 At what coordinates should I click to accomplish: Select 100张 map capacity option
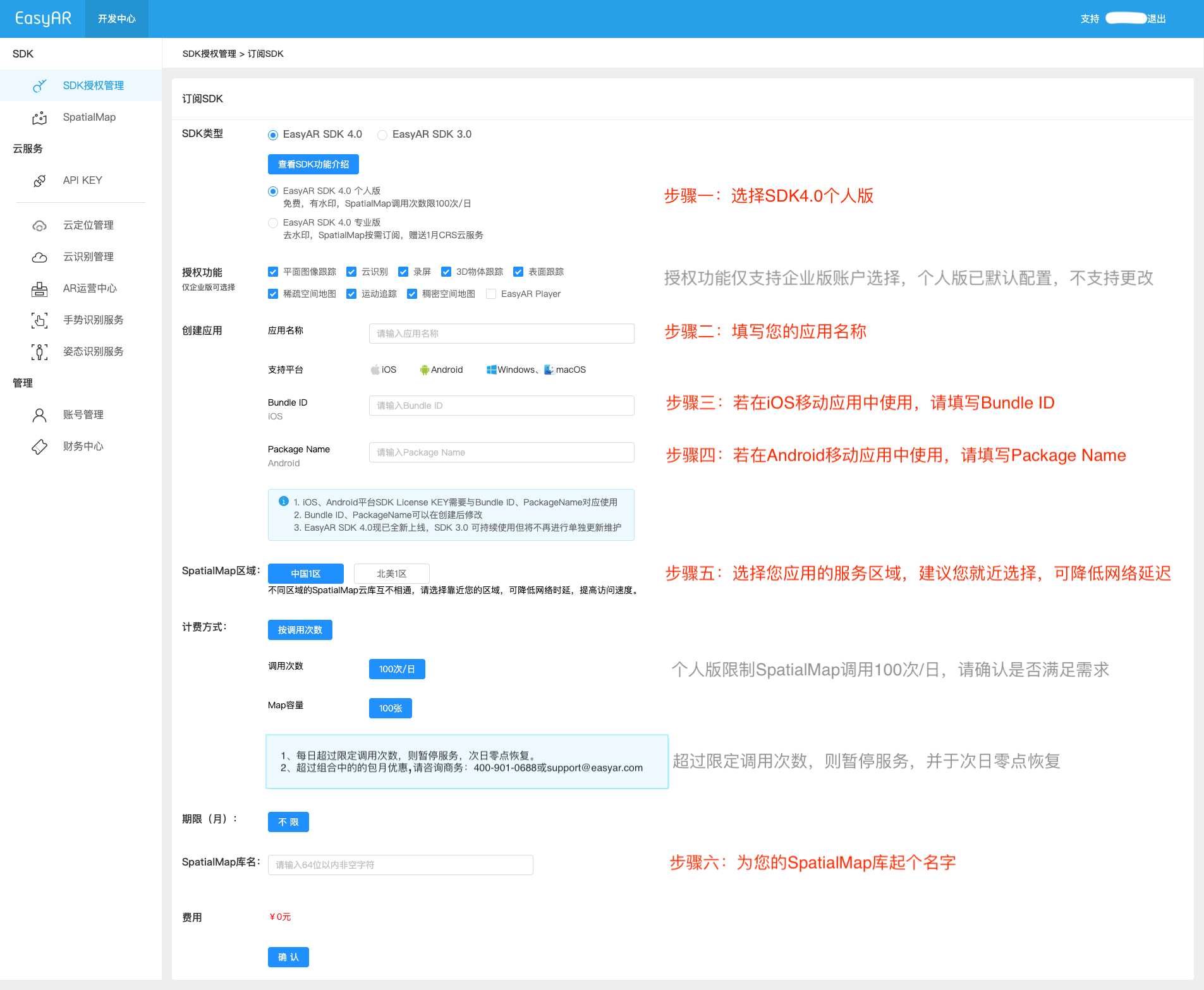coord(391,708)
